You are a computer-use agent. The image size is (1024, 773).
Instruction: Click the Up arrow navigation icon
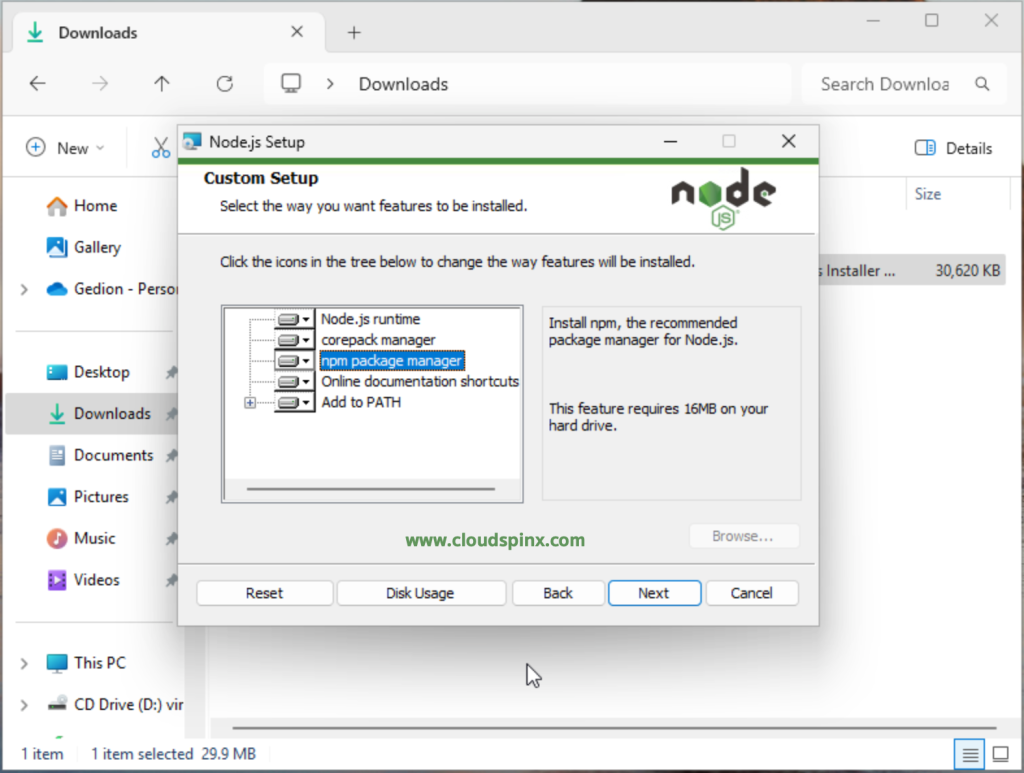(162, 84)
